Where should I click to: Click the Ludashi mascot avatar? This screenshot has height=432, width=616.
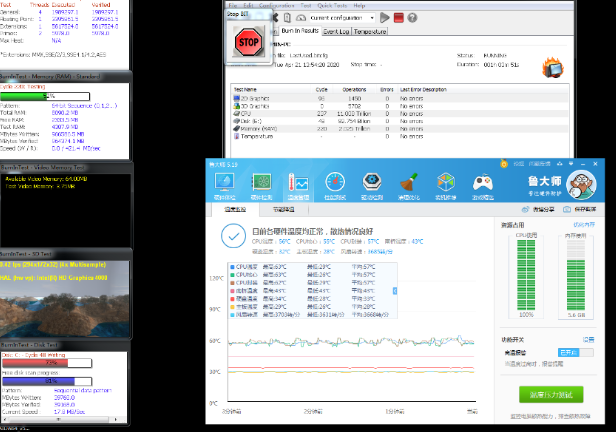[x=582, y=185]
